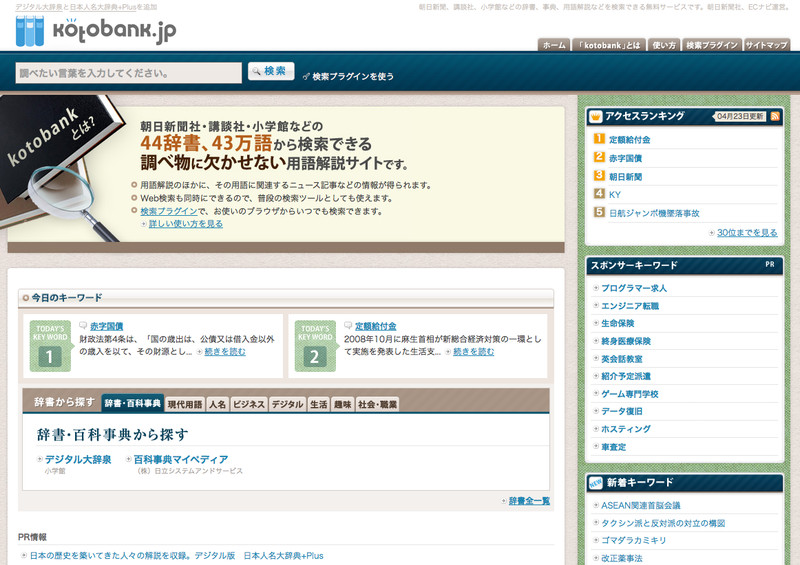The image size is (800, 565).
Task: Open sponsor keyword 車査定
Action: [614, 447]
